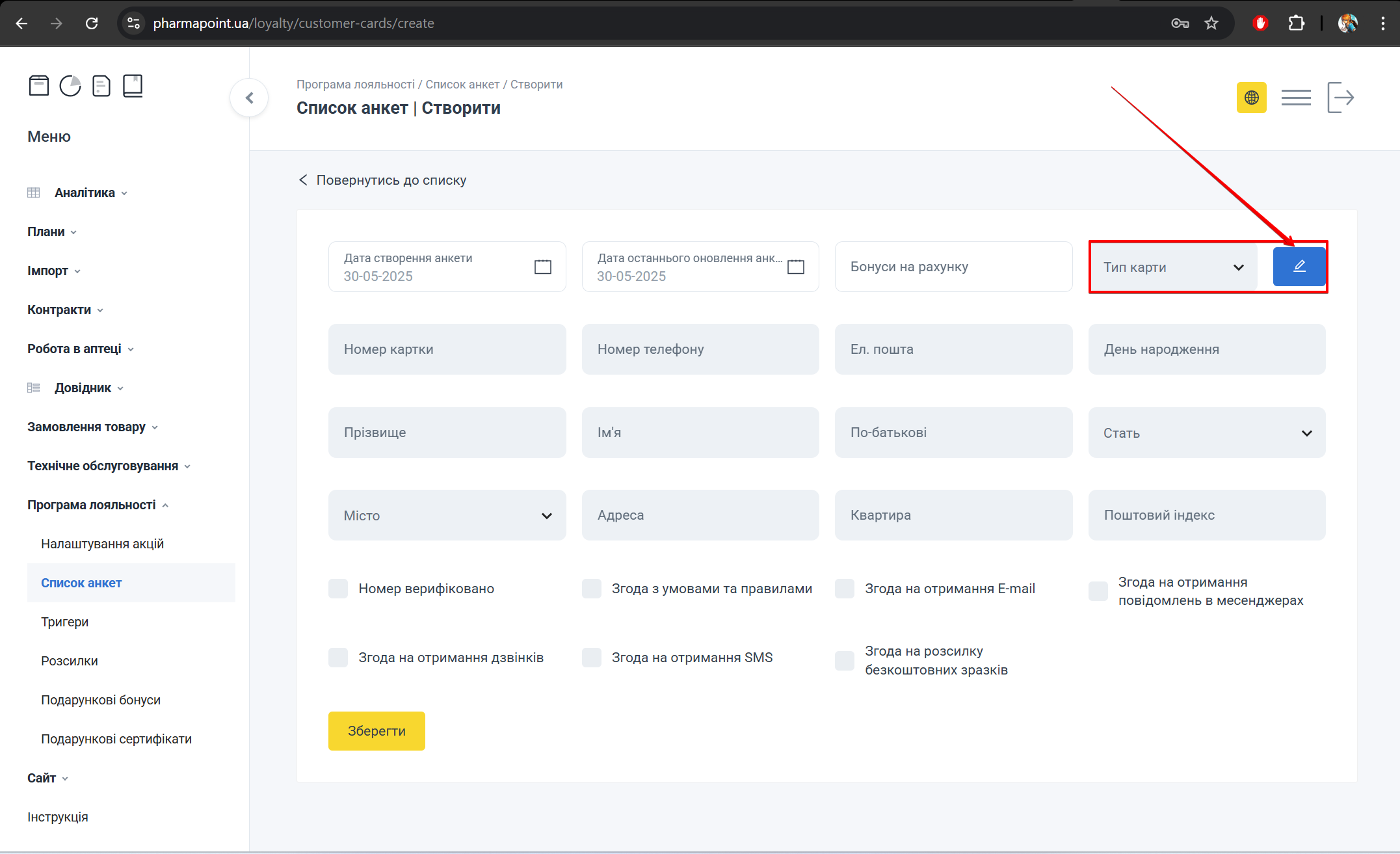Open the calendar for Дата створення анкети
The width and height of the screenshot is (1400, 854).
click(x=542, y=267)
